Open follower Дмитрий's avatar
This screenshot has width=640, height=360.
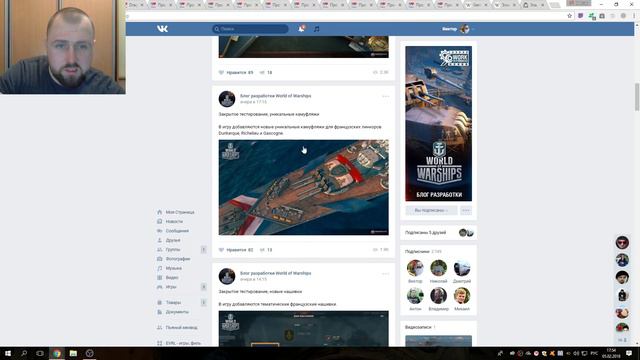pos(462,268)
